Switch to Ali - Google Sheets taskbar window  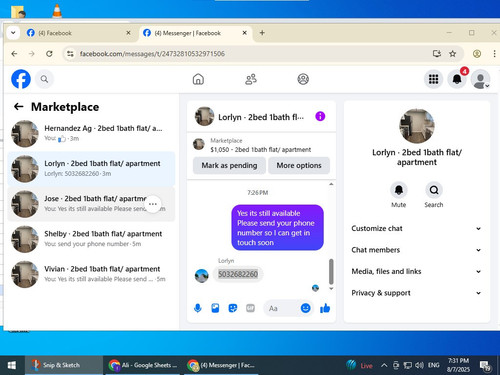click(143, 365)
